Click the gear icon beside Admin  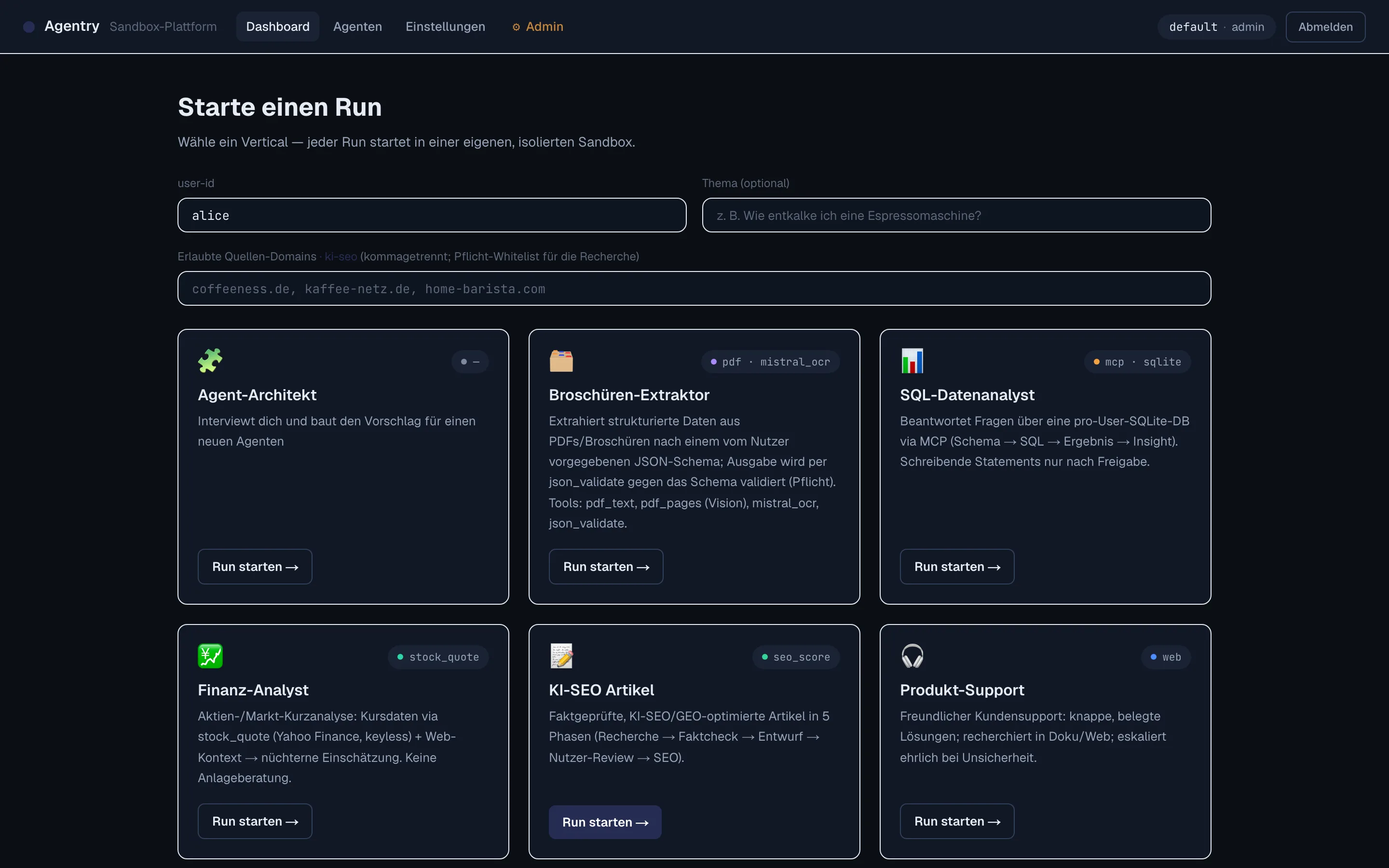pyautogui.click(x=516, y=27)
